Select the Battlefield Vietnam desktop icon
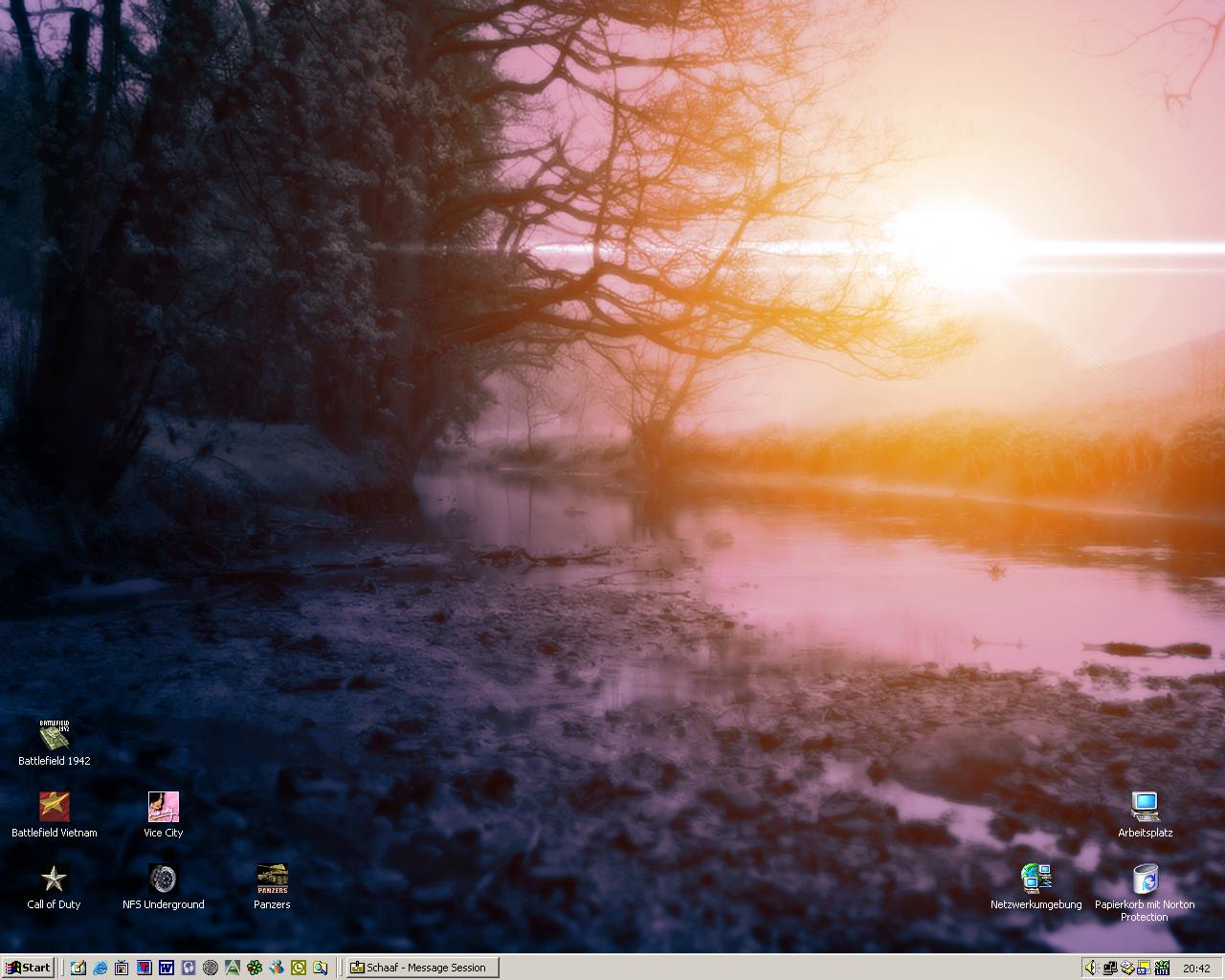 coord(55,807)
